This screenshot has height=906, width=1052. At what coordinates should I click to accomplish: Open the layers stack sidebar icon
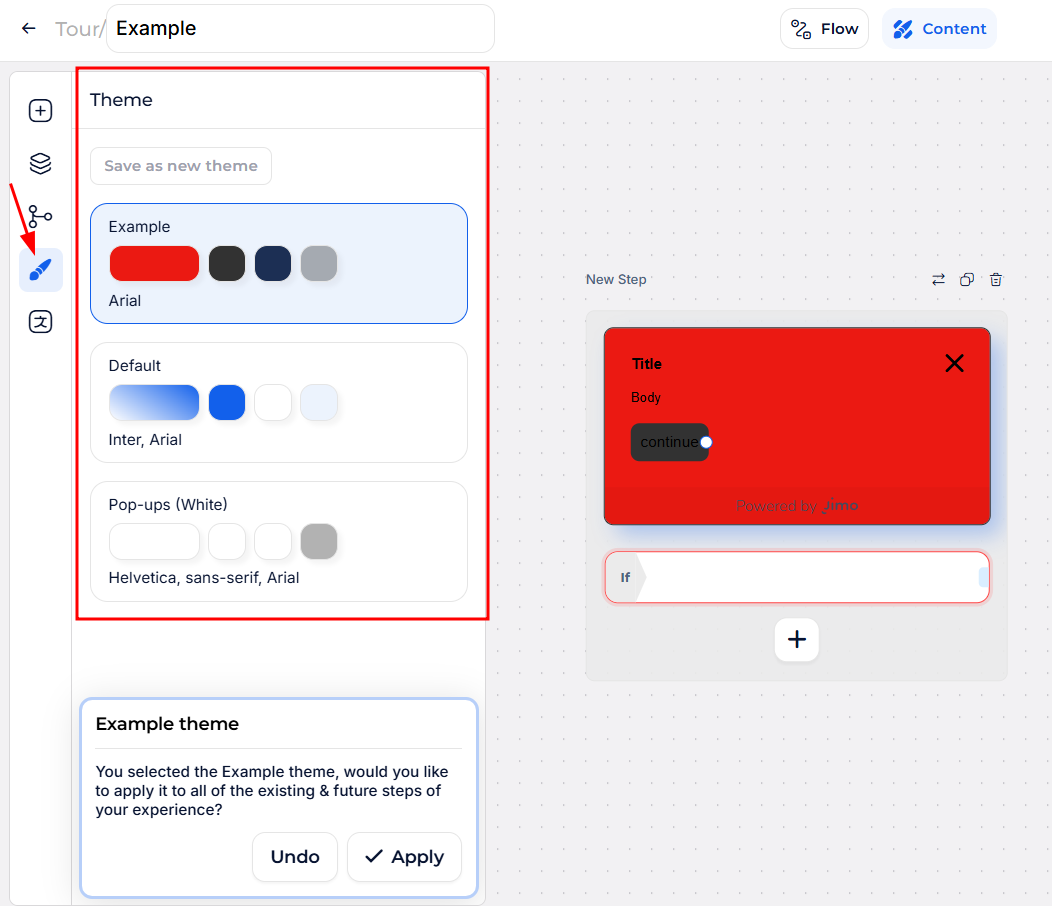point(40,164)
